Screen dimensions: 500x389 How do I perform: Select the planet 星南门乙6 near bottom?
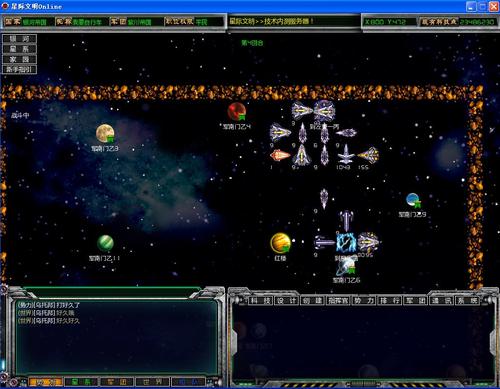(345, 268)
